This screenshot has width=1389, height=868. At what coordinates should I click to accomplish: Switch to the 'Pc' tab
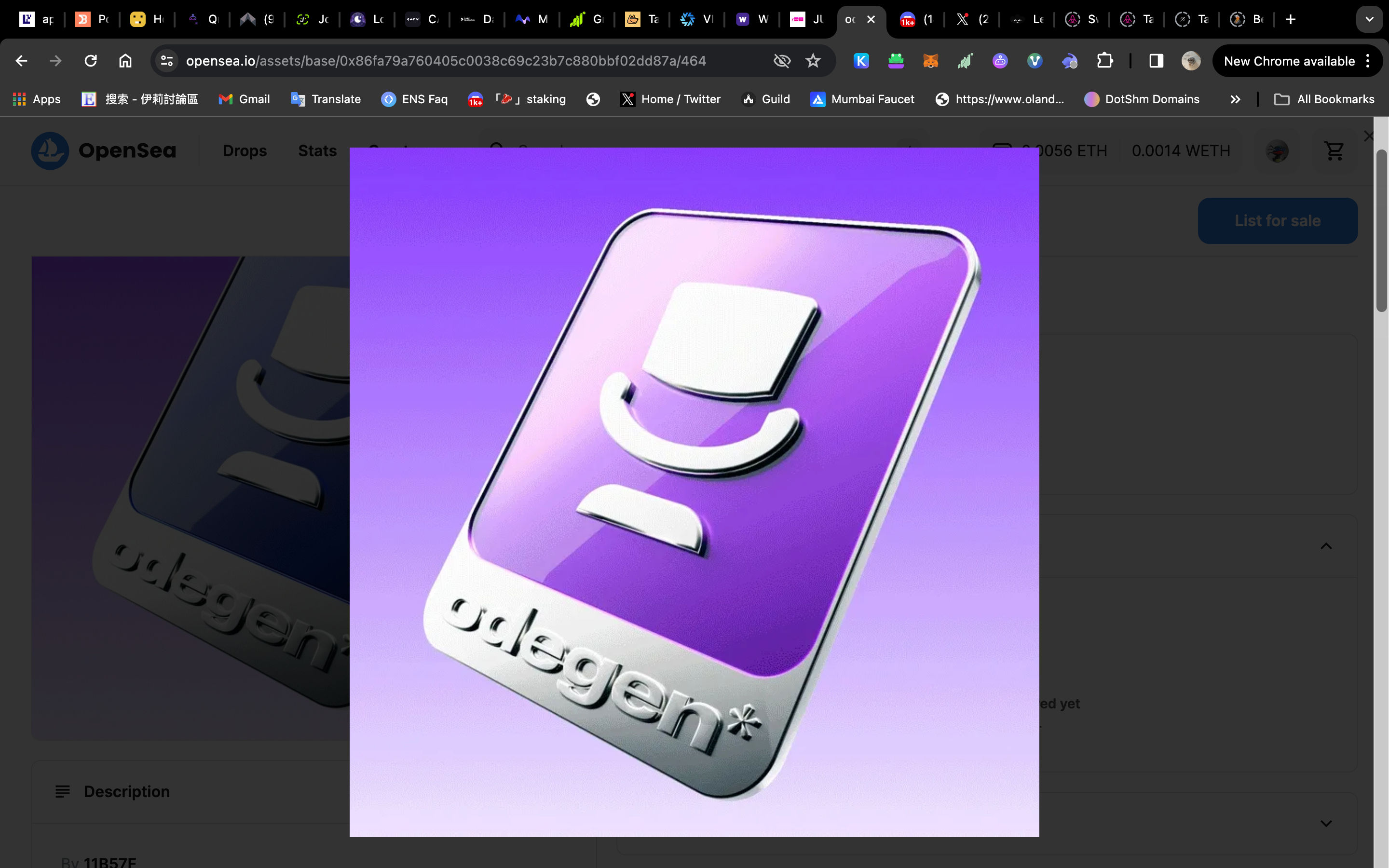point(92,19)
